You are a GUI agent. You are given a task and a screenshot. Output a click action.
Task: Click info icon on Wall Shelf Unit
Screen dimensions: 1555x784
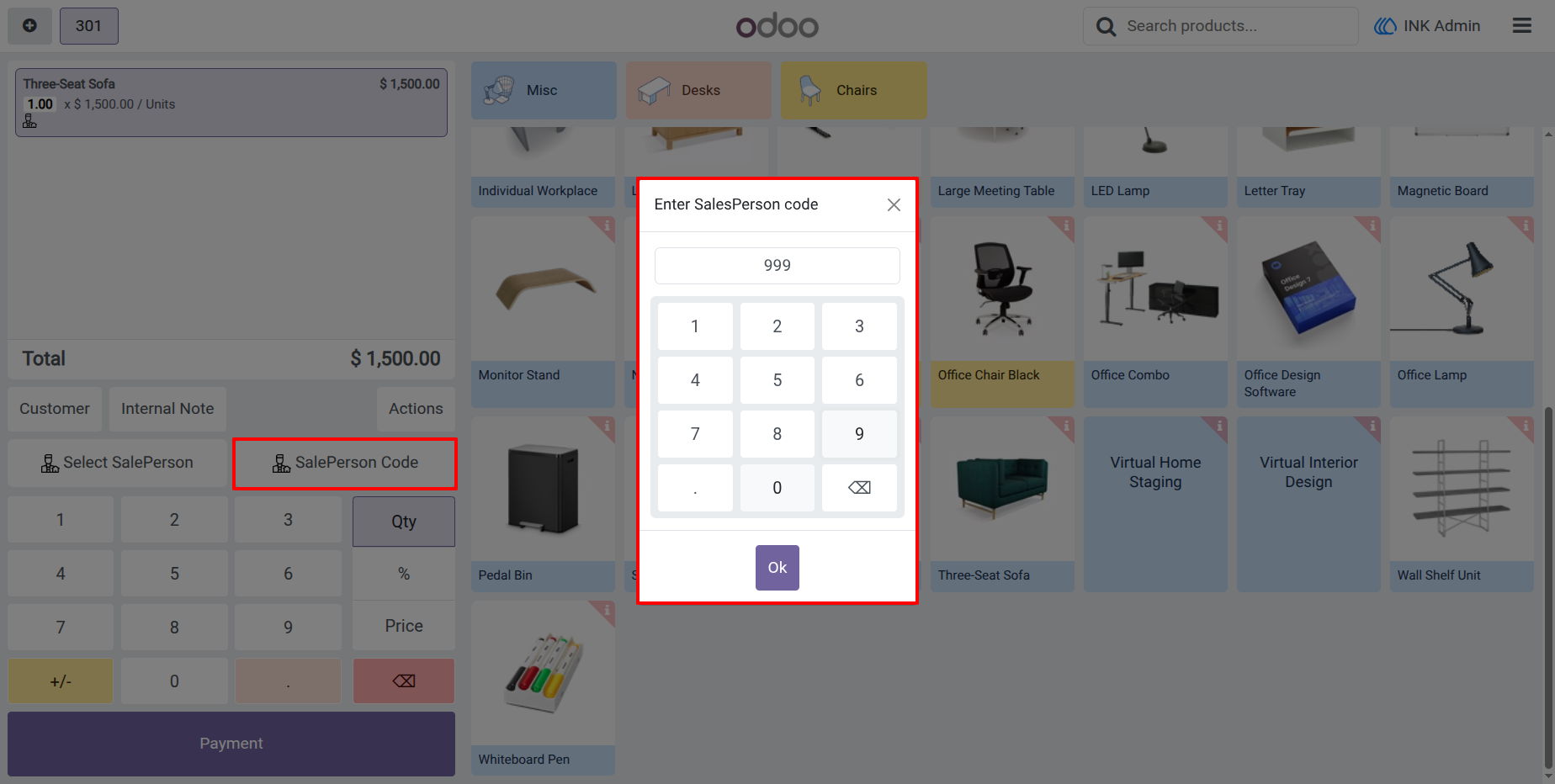[x=1525, y=426]
